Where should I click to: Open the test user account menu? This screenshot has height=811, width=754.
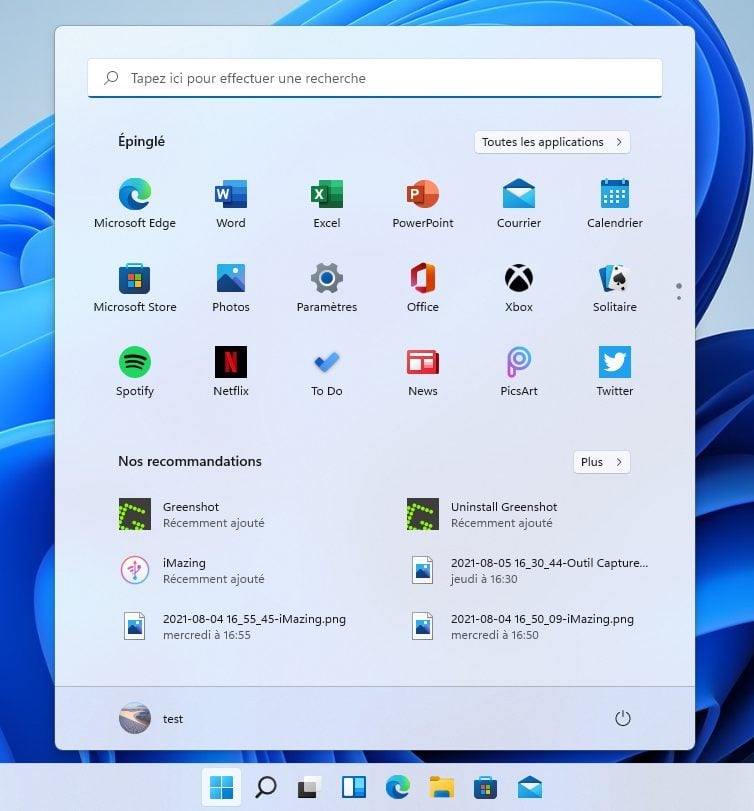[x=151, y=718]
